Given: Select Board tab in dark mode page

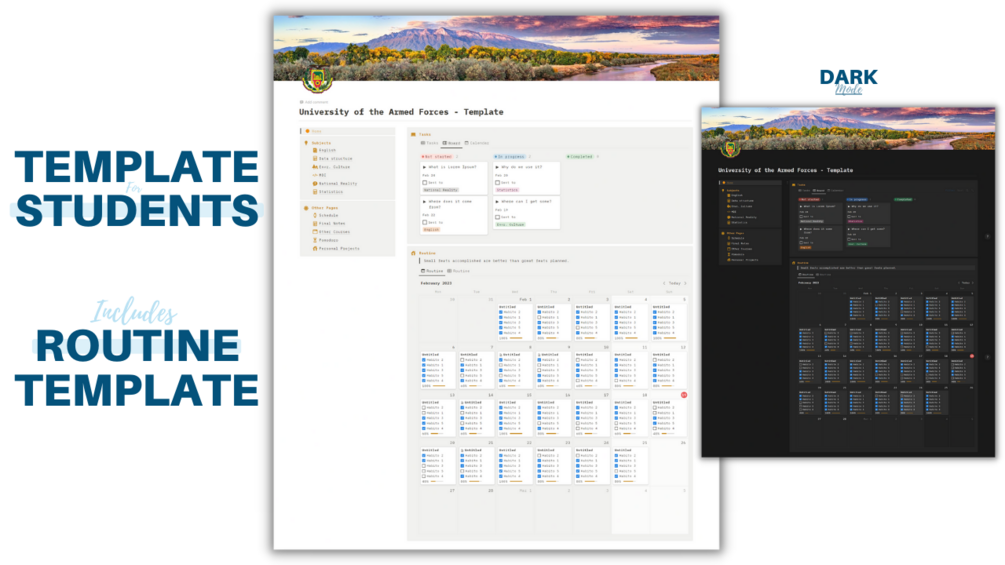Looking at the screenshot, I should click(818, 190).
